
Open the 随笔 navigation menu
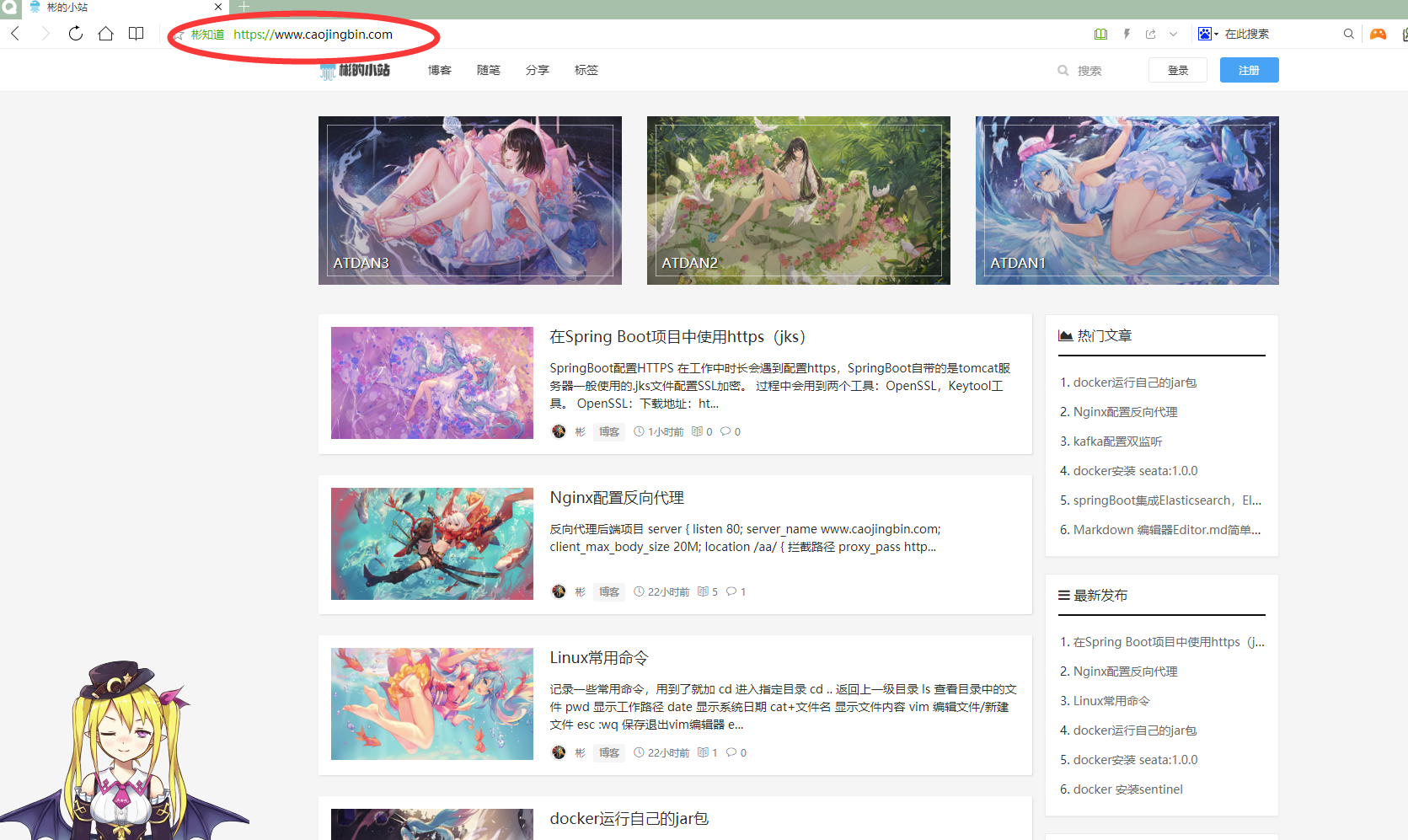[x=489, y=70]
